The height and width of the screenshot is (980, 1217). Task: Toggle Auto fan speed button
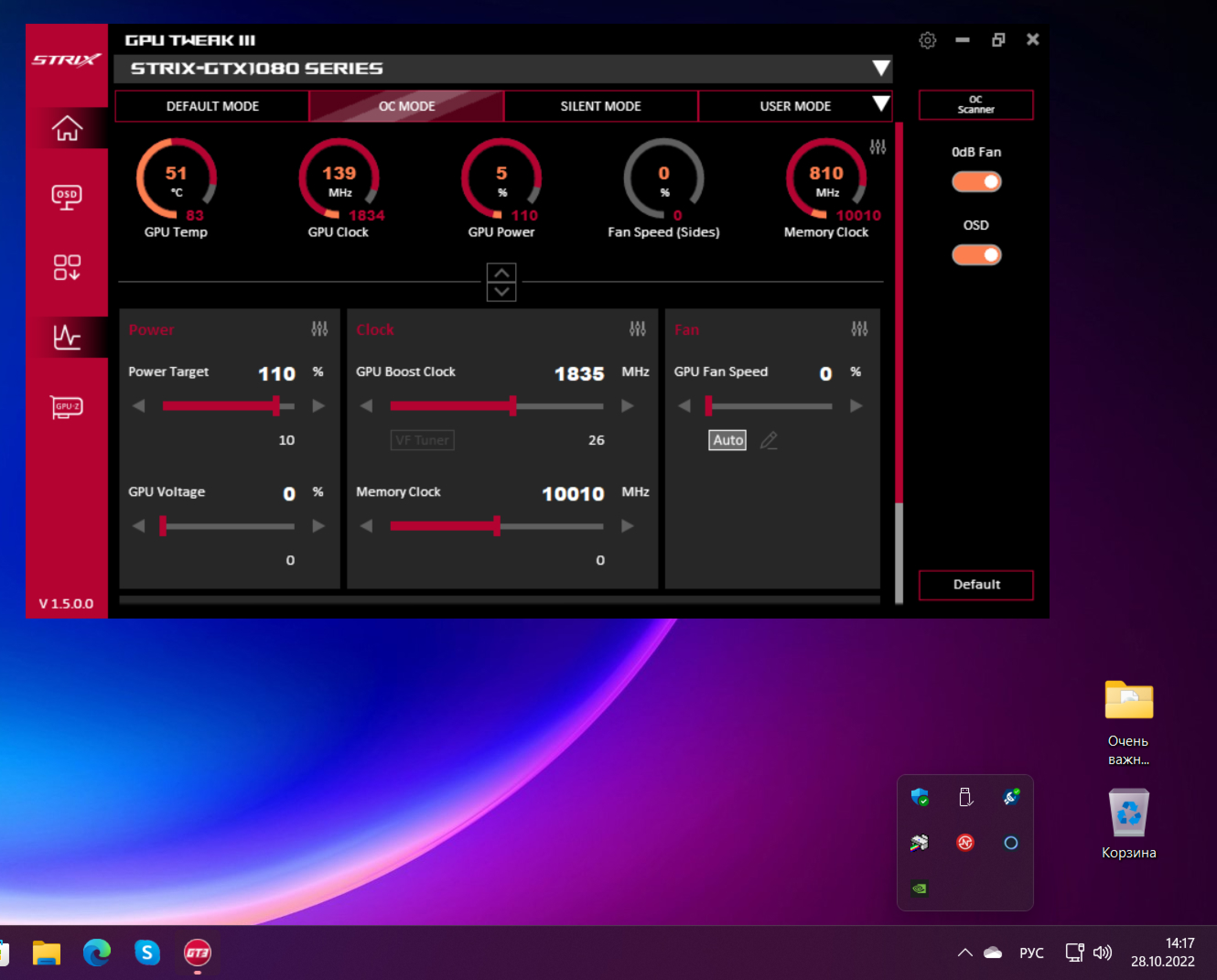(x=727, y=440)
